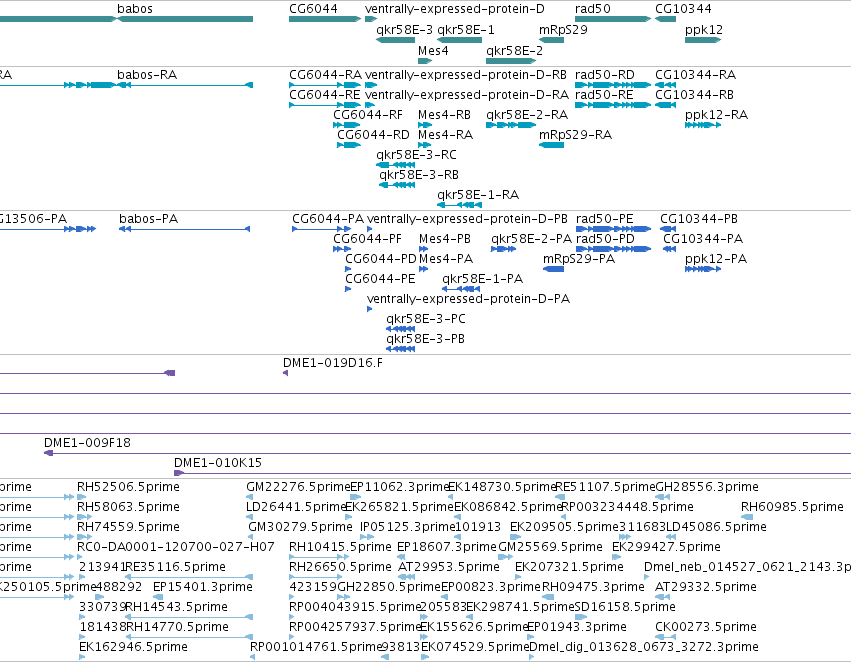Screen dimensions: 851x662
Task: Open the mRpS29-RA transcript label
Action: click(x=575, y=135)
